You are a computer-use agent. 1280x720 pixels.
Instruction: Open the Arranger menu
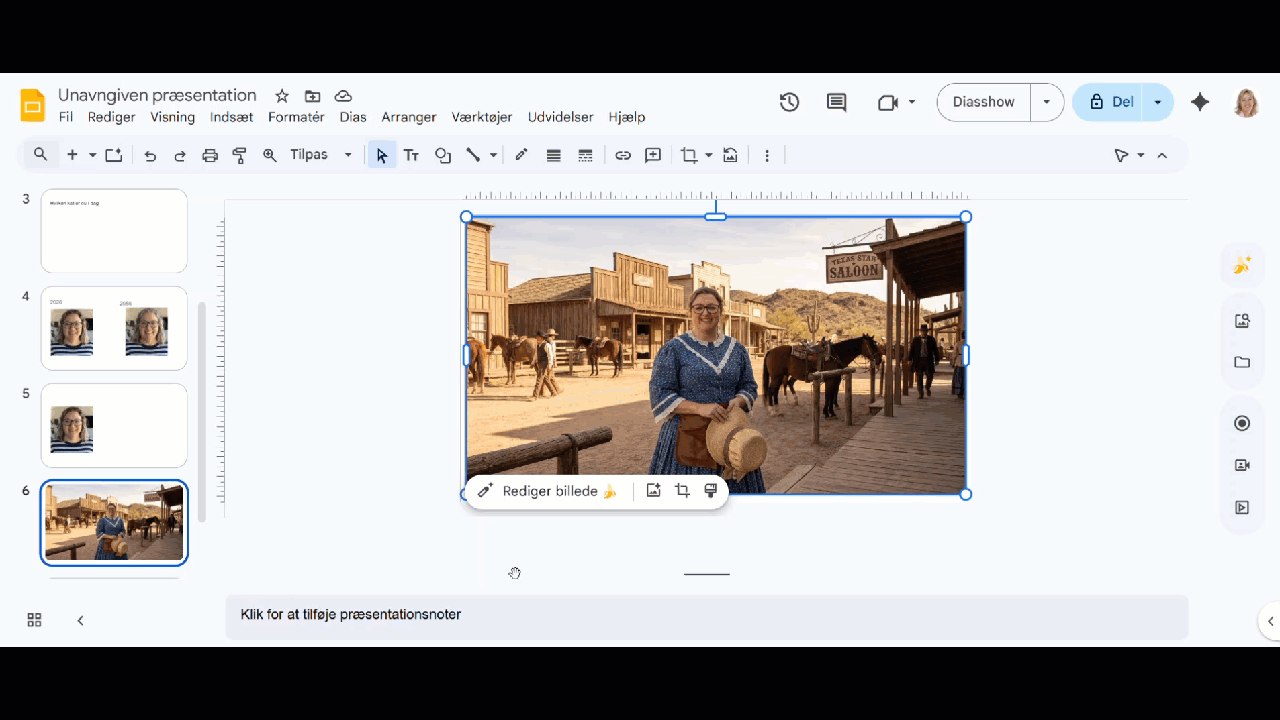coord(408,117)
